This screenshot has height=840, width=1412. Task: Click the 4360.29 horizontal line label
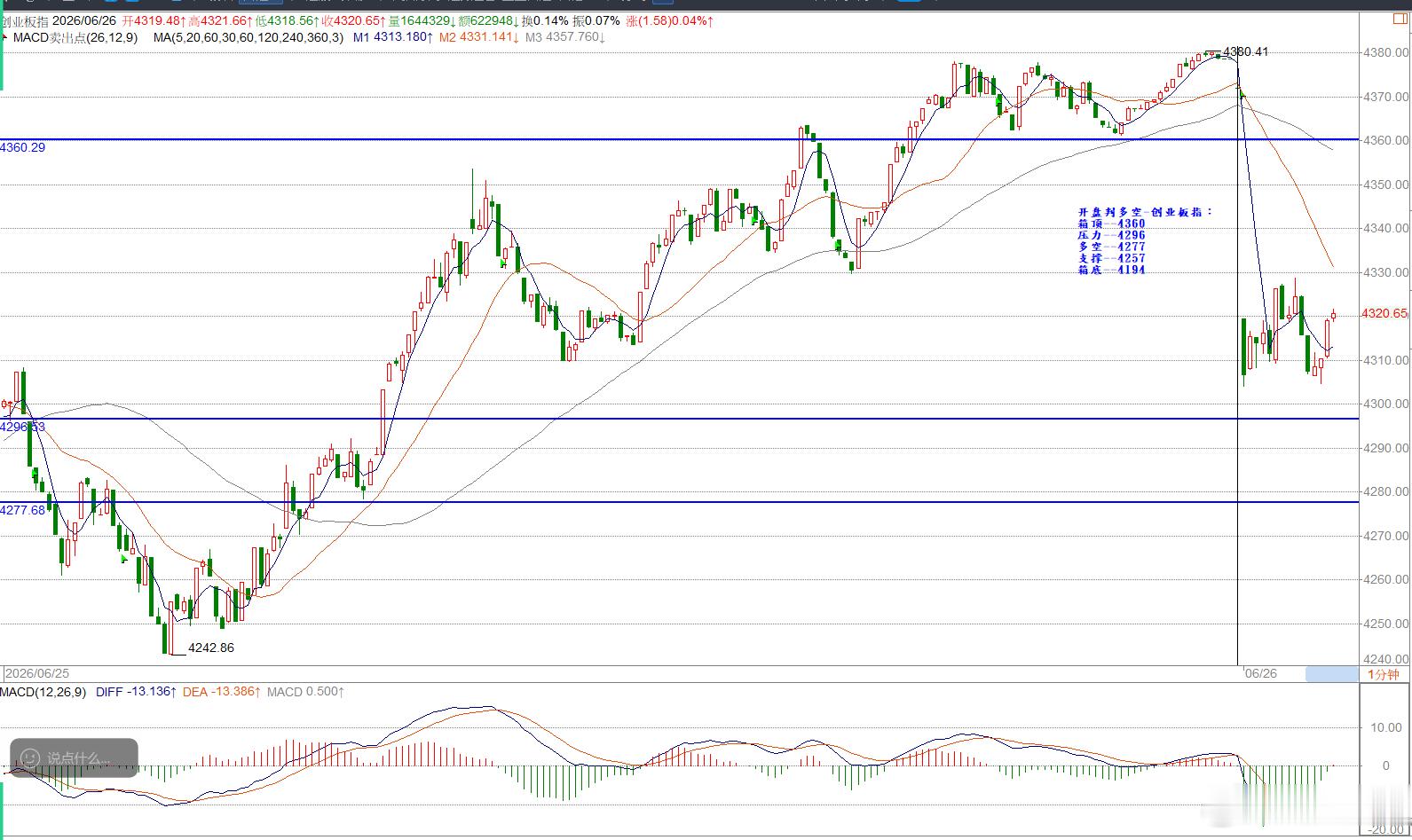(x=22, y=147)
